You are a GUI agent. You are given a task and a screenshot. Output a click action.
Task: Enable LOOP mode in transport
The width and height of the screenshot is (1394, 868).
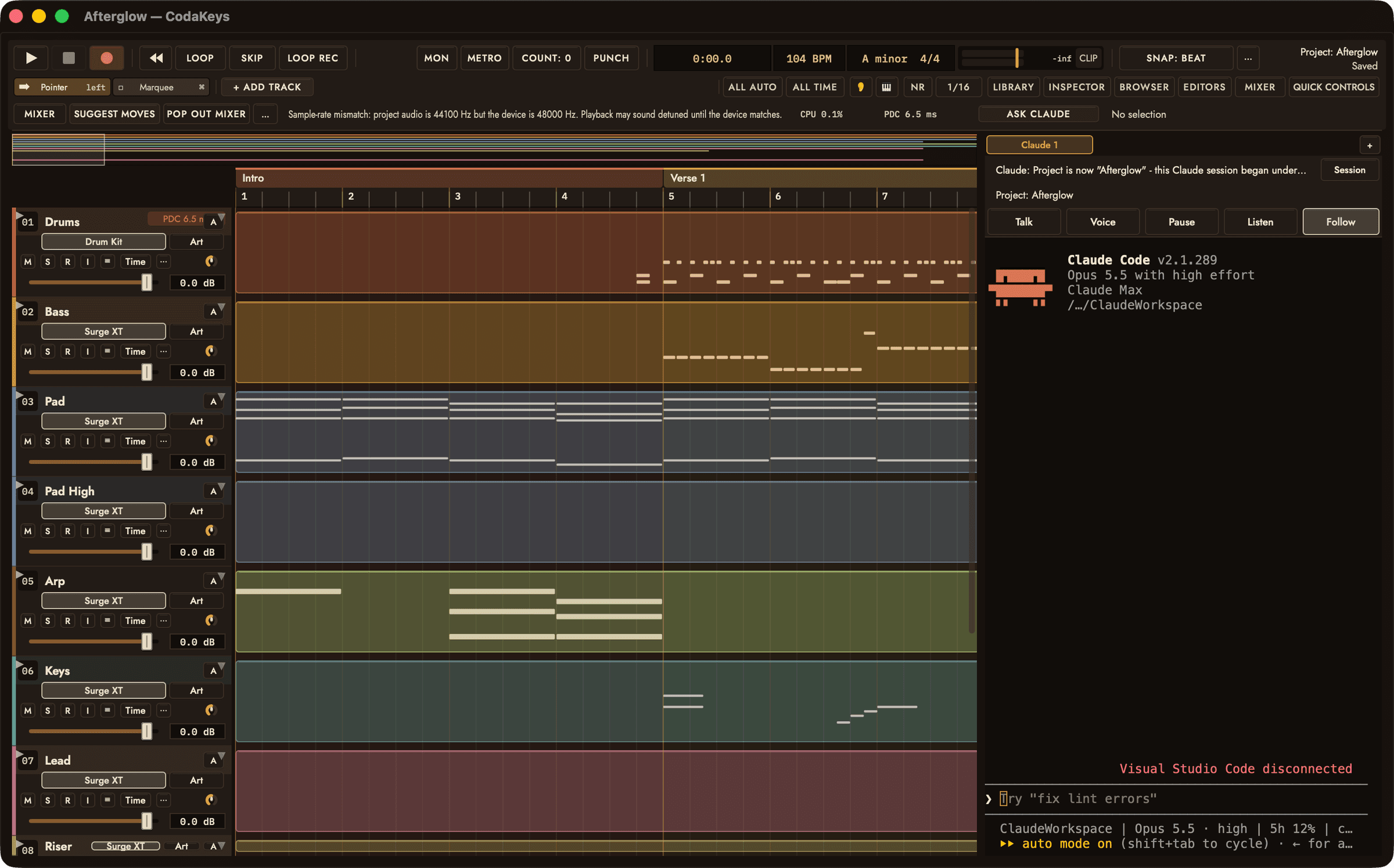click(200, 58)
